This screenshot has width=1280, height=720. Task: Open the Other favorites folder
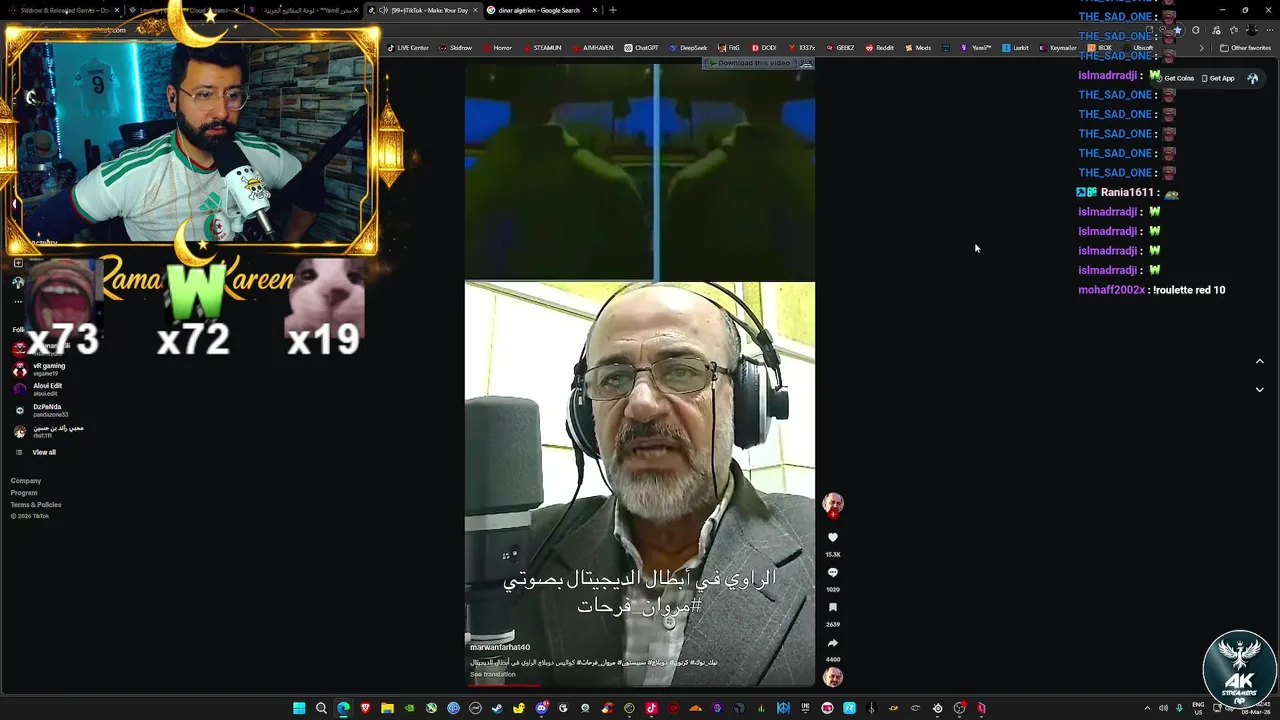point(1246,48)
